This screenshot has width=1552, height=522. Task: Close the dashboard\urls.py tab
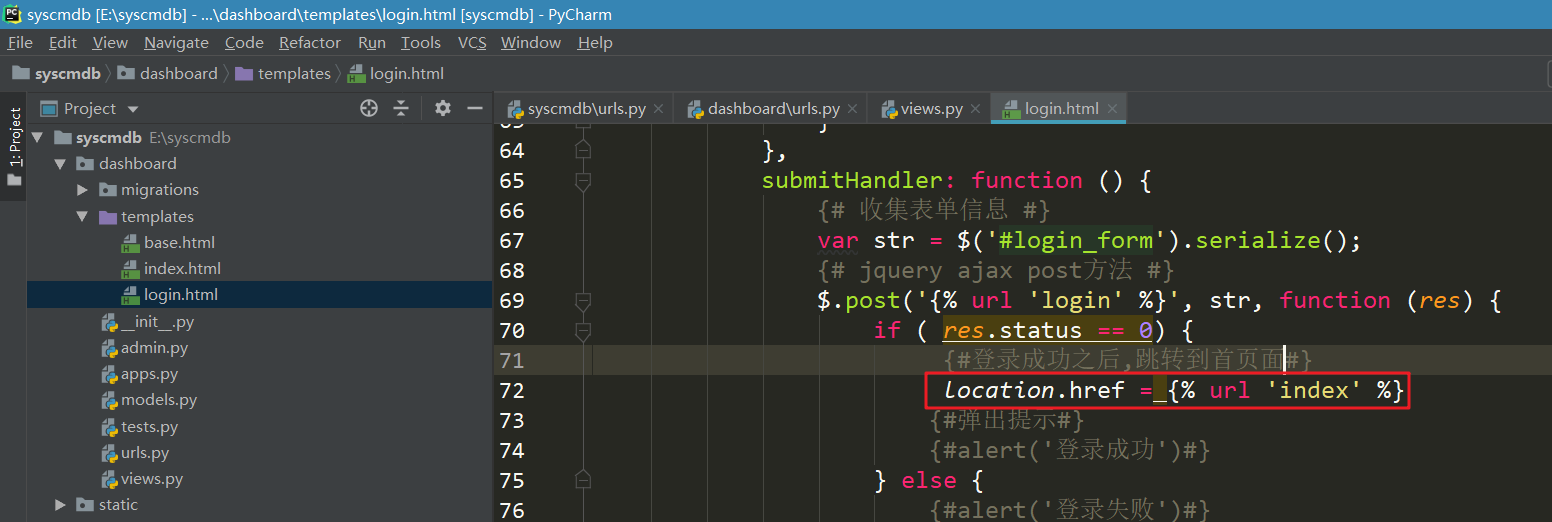point(853,109)
